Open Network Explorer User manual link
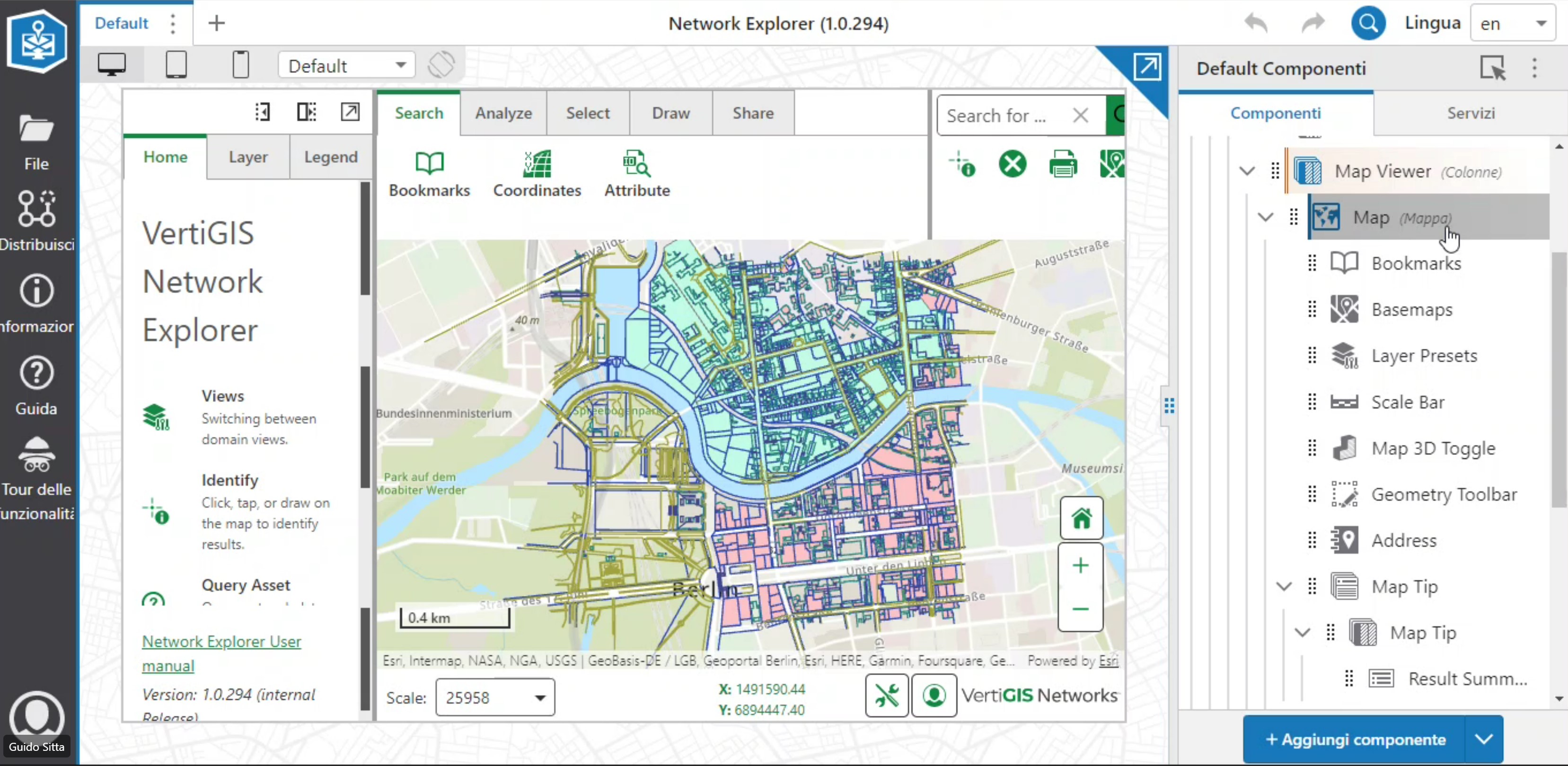This screenshot has height=766, width=1568. pyautogui.click(x=221, y=653)
